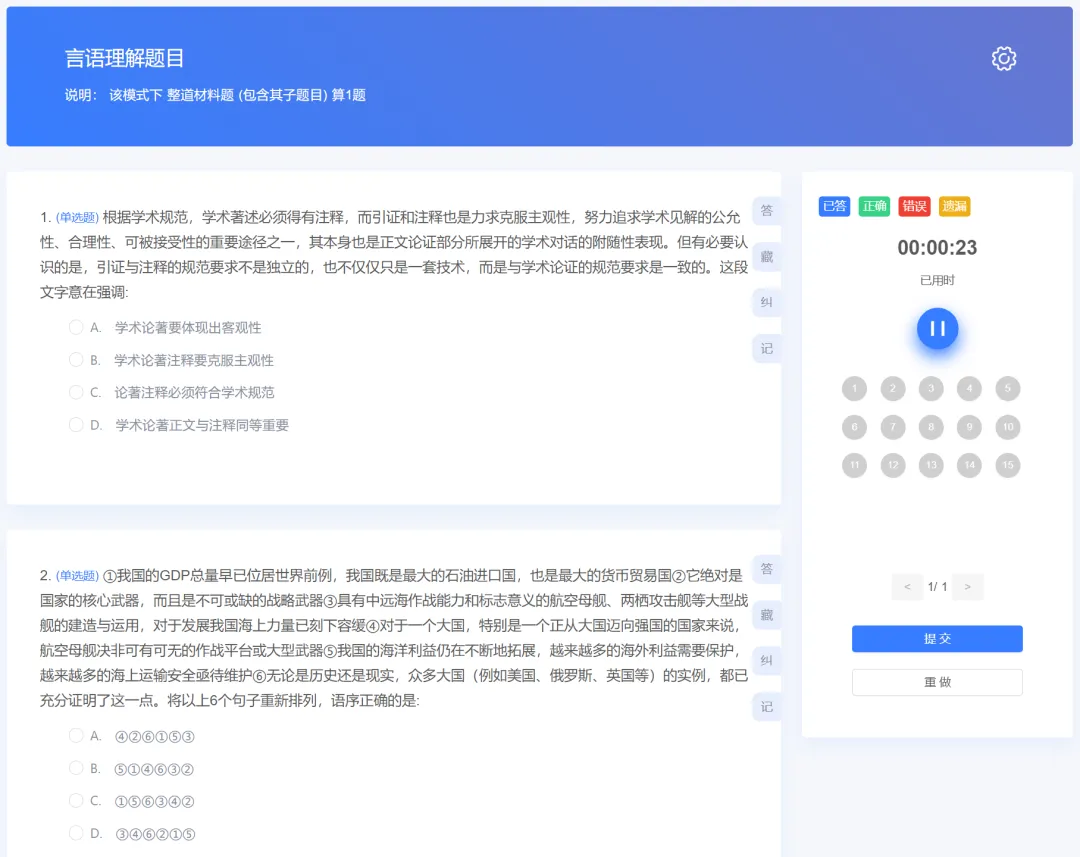
Task: Click the 记 side tab on question 2
Action: pyautogui.click(x=767, y=707)
